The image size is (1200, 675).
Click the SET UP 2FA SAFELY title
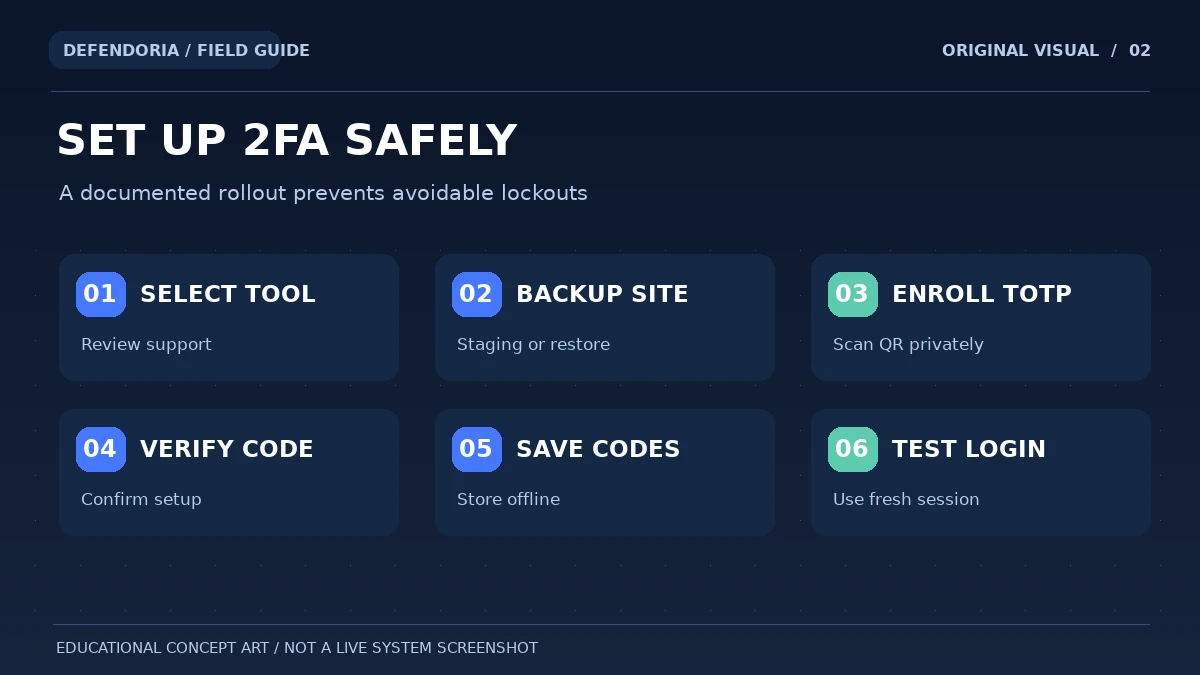pyautogui.click(x=287, y=140)
